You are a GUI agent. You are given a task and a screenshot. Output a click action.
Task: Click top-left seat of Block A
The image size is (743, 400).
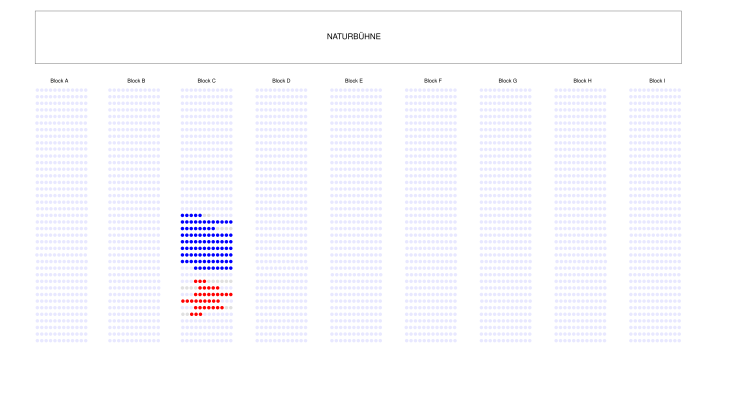[x=38, y=90]
